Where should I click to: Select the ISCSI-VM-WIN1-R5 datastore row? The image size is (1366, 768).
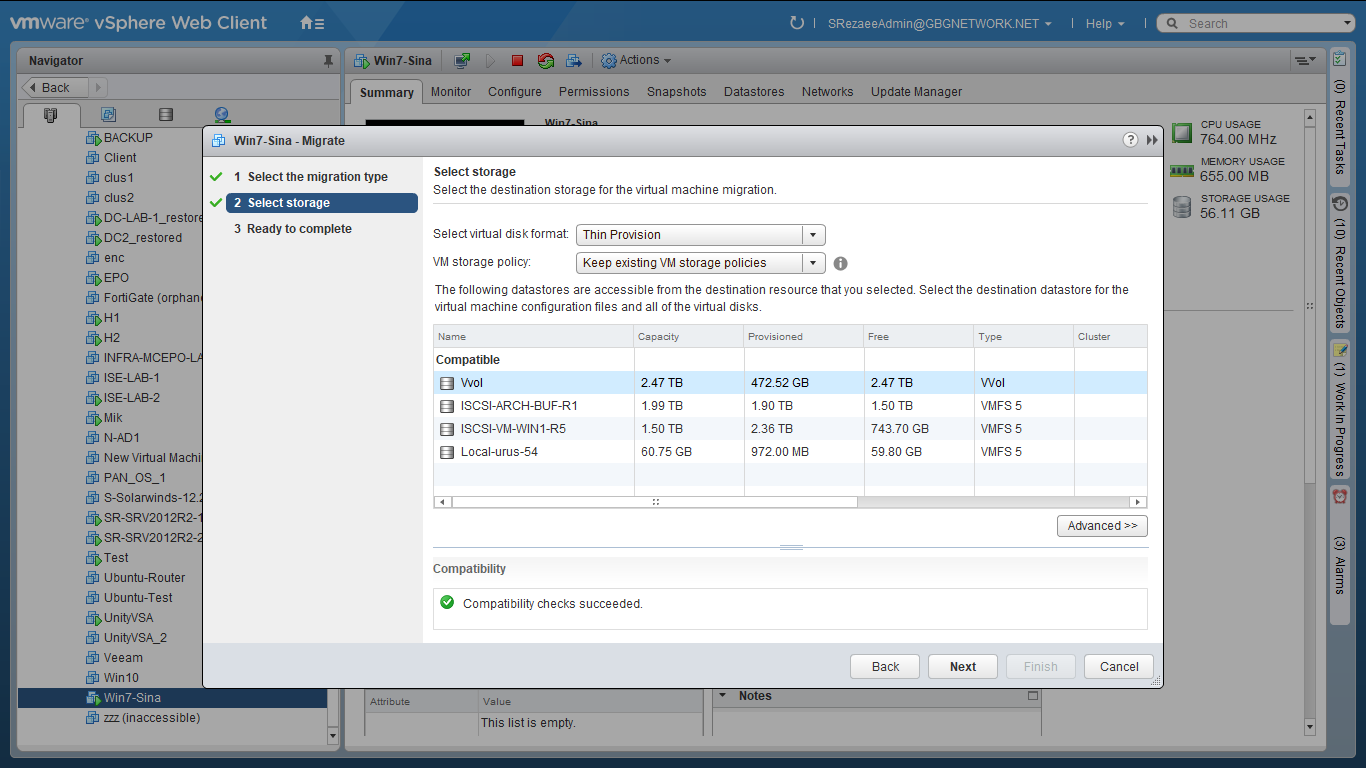pos(790,429)
